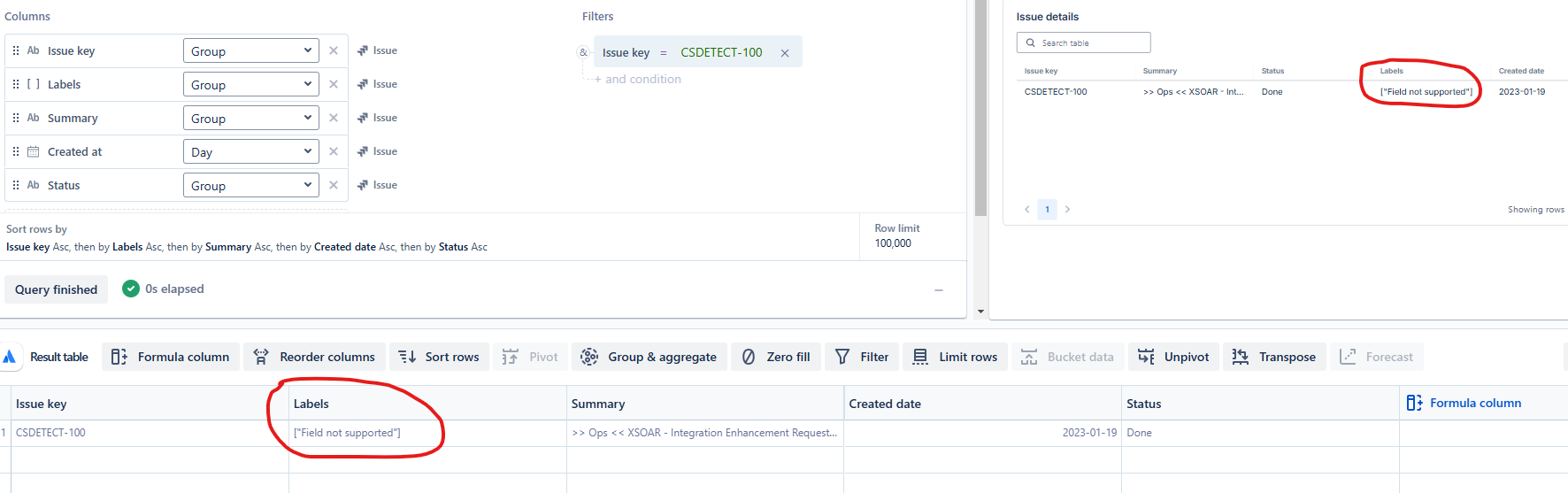Remove the Summary column with X
1568x493 pixels.
(334, 118)
